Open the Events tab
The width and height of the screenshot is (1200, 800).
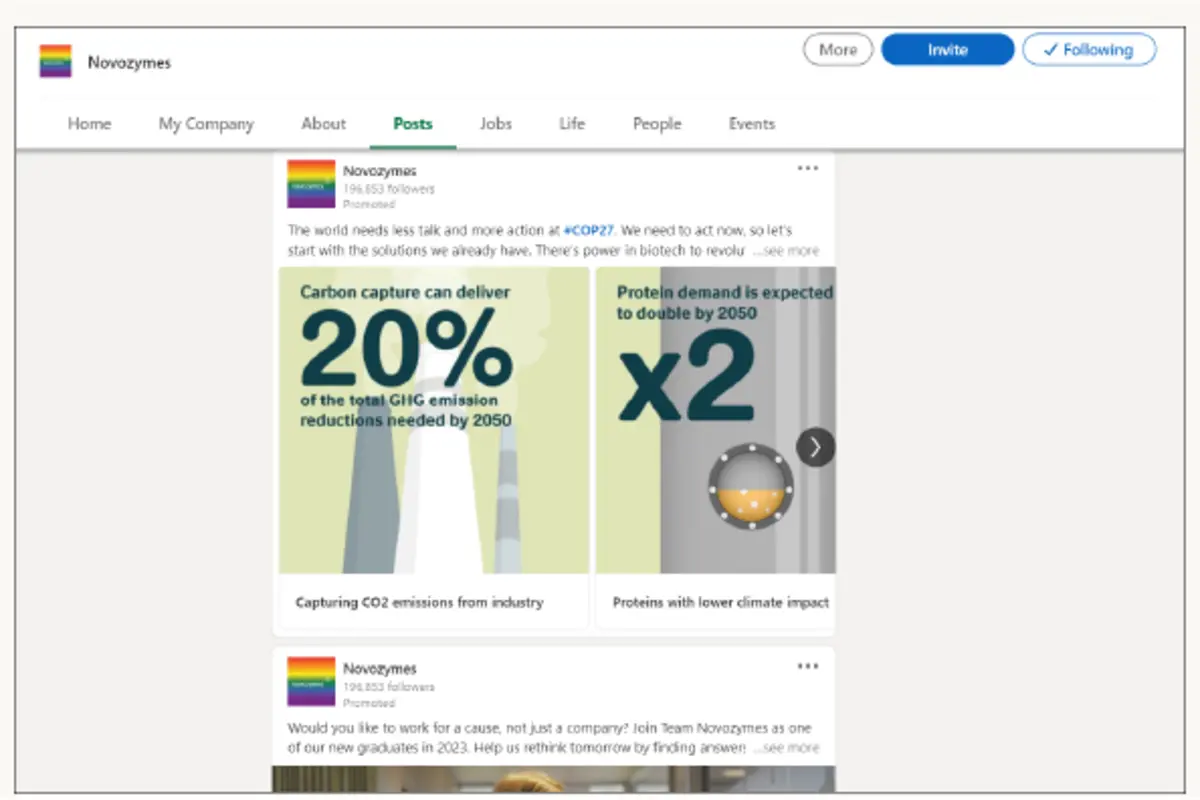751,124
